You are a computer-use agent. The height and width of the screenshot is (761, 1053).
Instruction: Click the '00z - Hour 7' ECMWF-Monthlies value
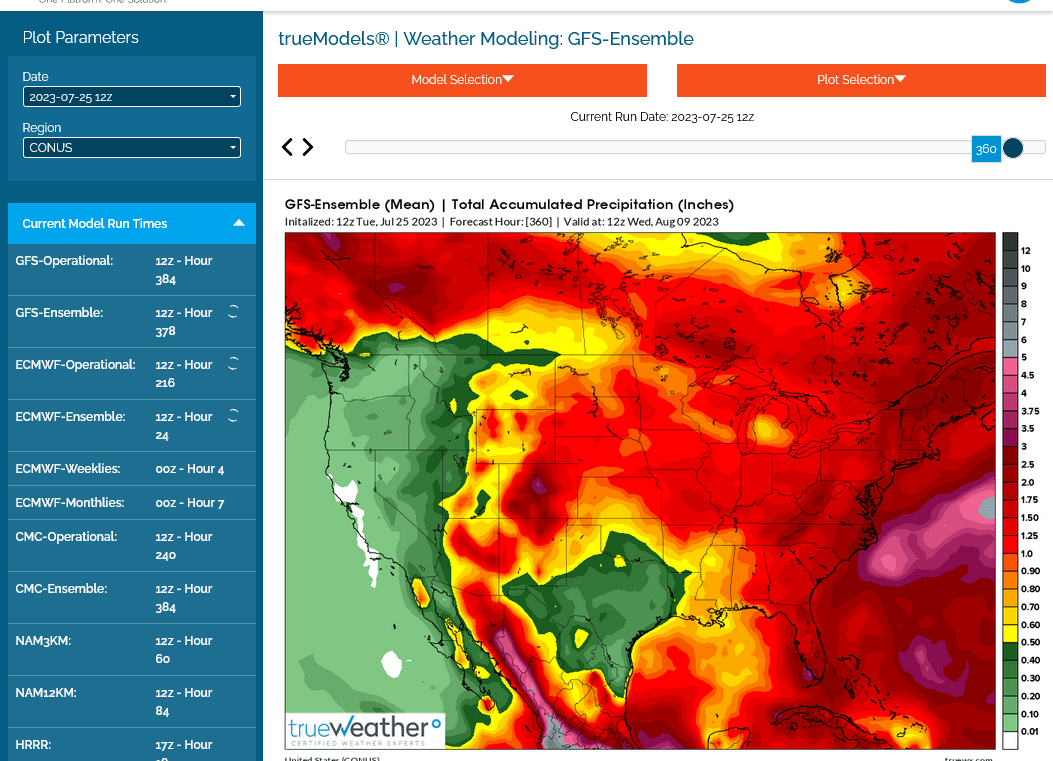(190, 502)
